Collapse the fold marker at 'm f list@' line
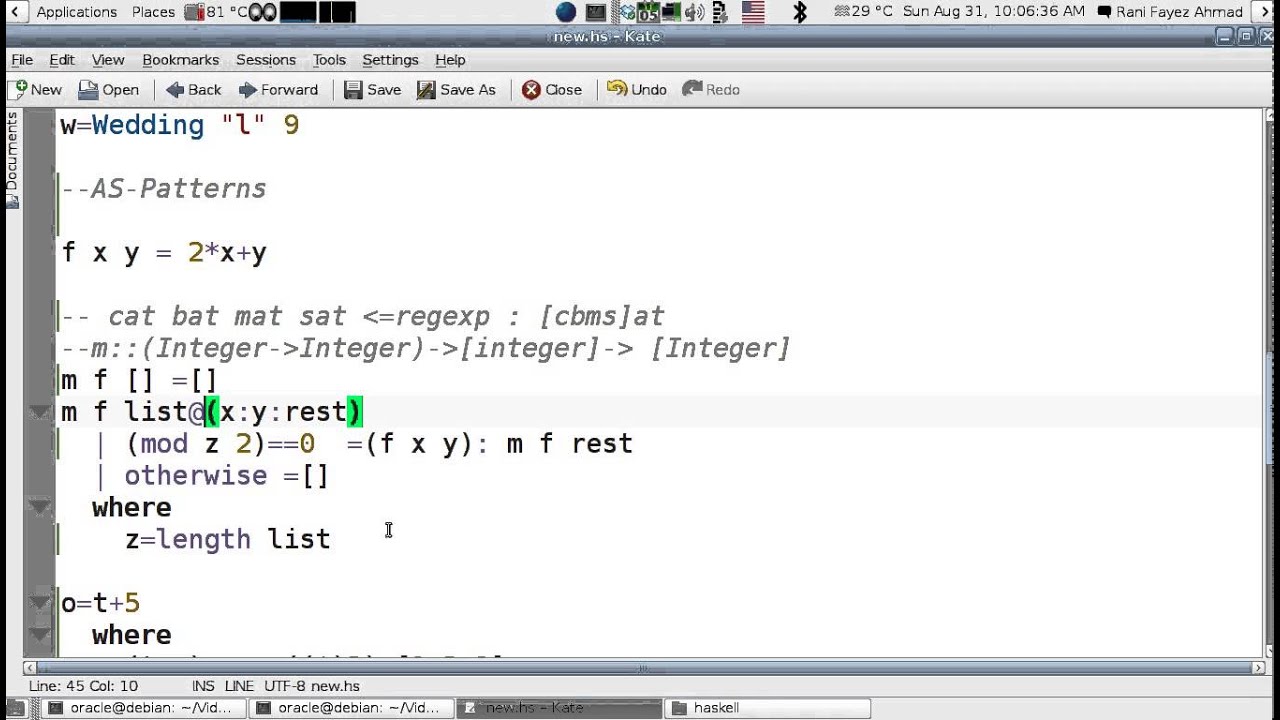The image size is (1280, 720). coord(40,412)
